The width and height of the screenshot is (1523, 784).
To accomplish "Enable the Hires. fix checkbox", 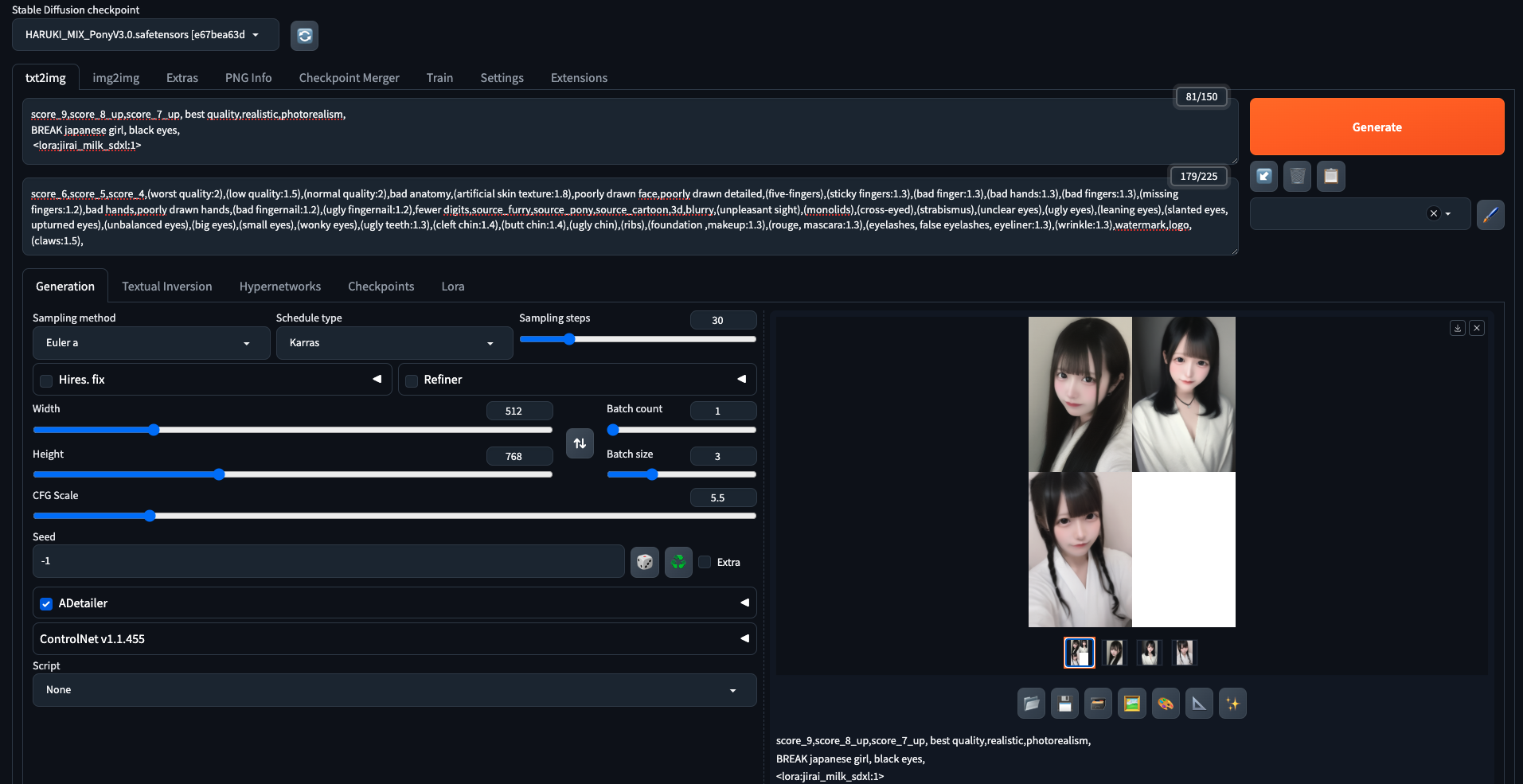I will [46, 380].
